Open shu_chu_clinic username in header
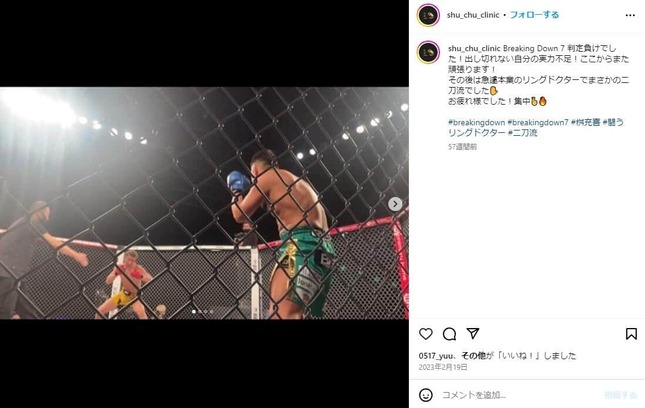The image size is (645, 408). (x=473, y=15)
